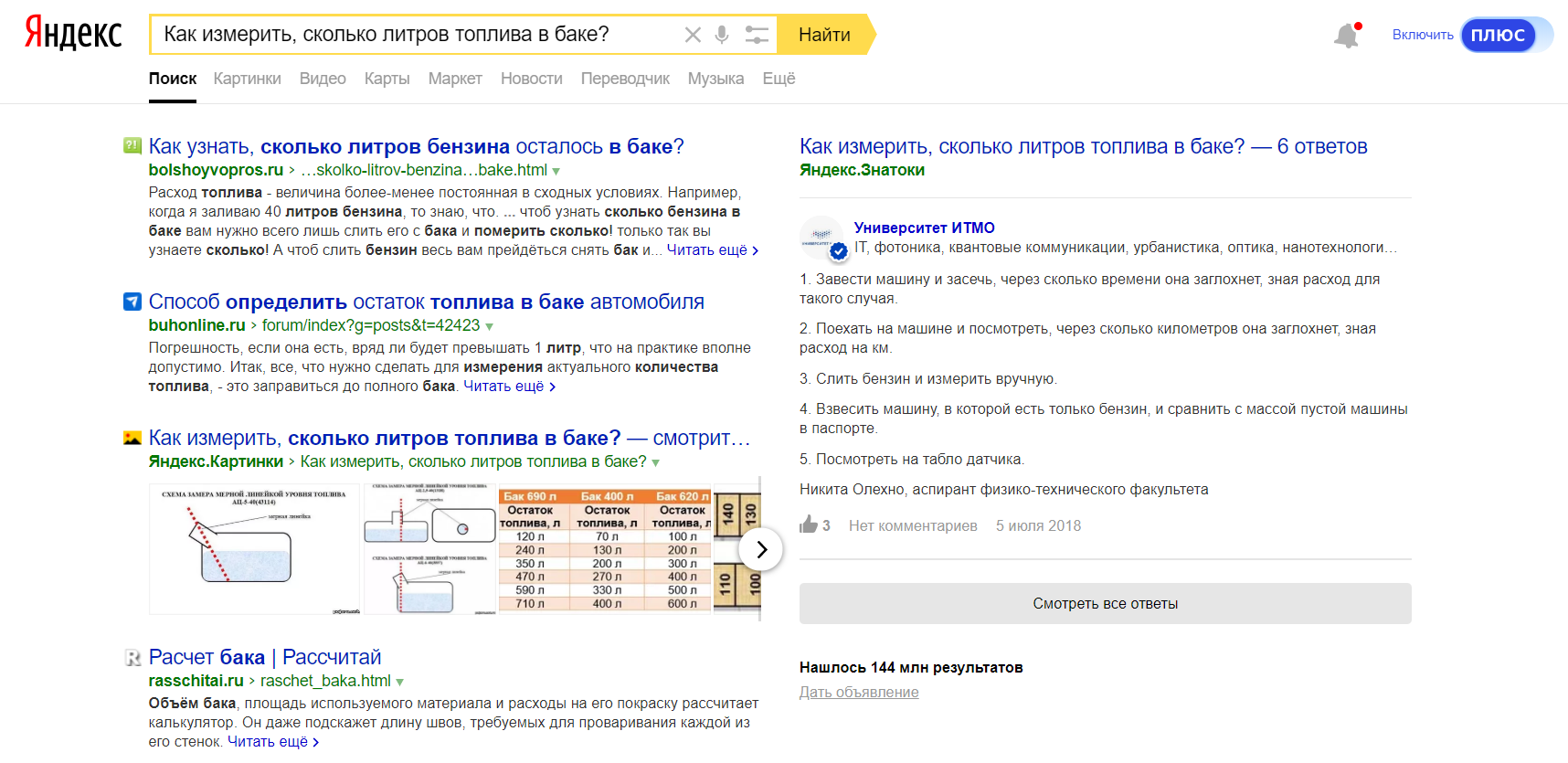Click buhonline favicon icon
The width and height of the screenshot is (1568, 763).
point(132,302)
